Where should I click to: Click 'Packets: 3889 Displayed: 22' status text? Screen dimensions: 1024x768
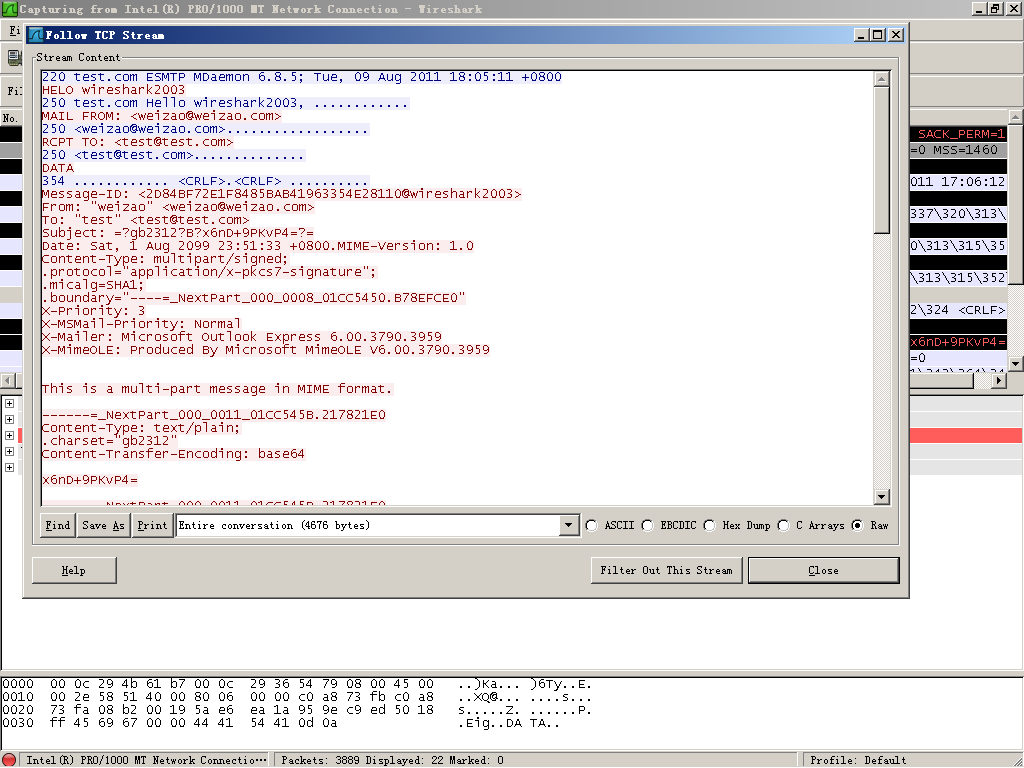(x=392, y=761)
